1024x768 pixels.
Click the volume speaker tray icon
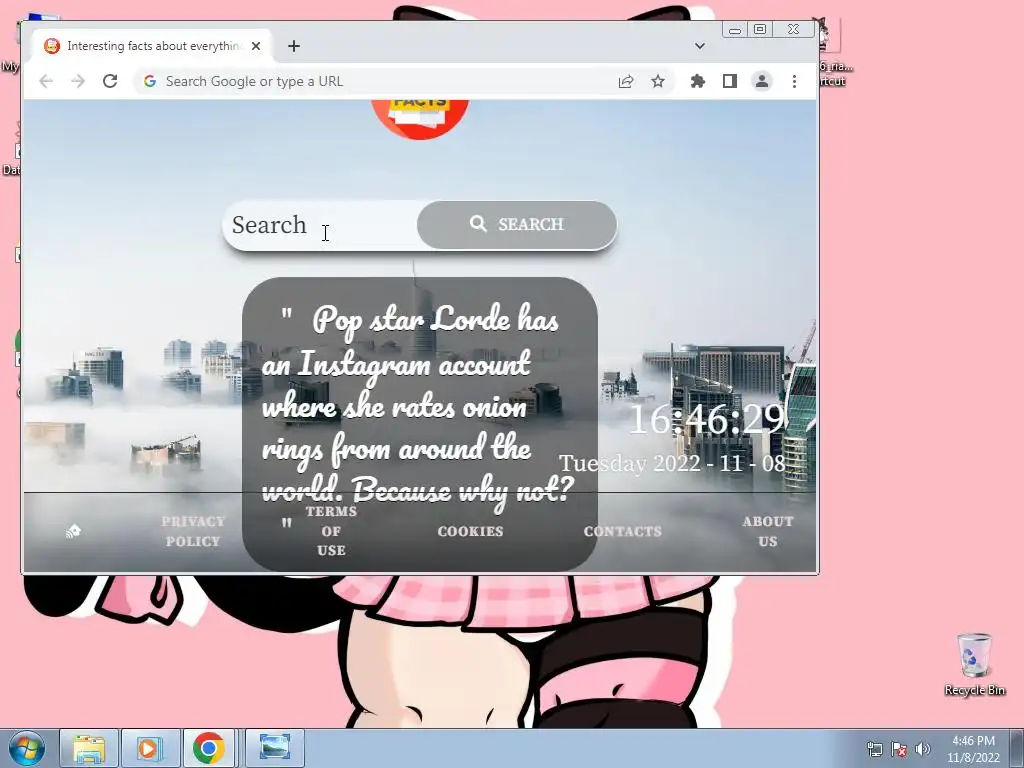point(922,748)
